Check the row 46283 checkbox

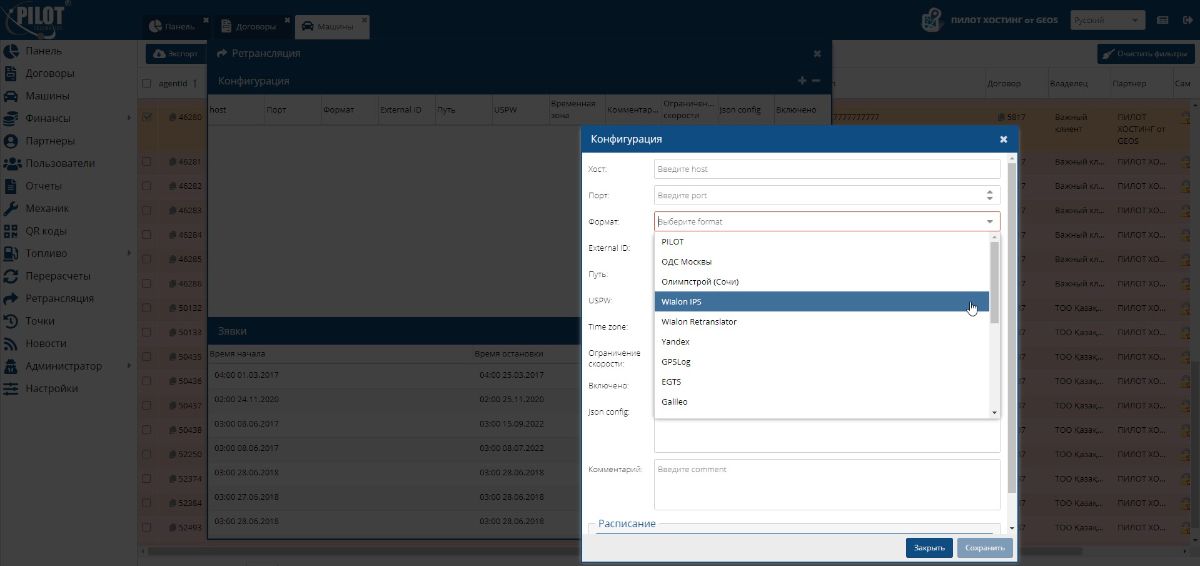pyautogui.click(x=148, y=210)
